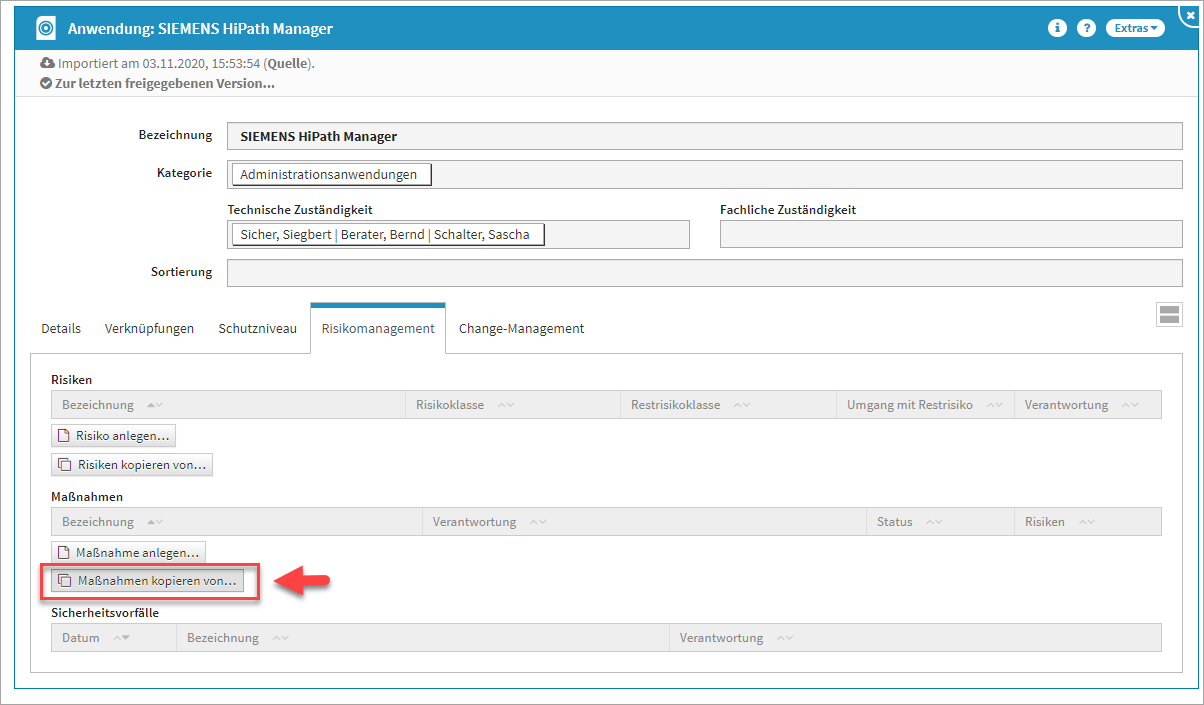Click the Bezeichnung field with SIEMENS HiPath Manager
This screenshot has width=1204, height=705.
coord(705,136)
